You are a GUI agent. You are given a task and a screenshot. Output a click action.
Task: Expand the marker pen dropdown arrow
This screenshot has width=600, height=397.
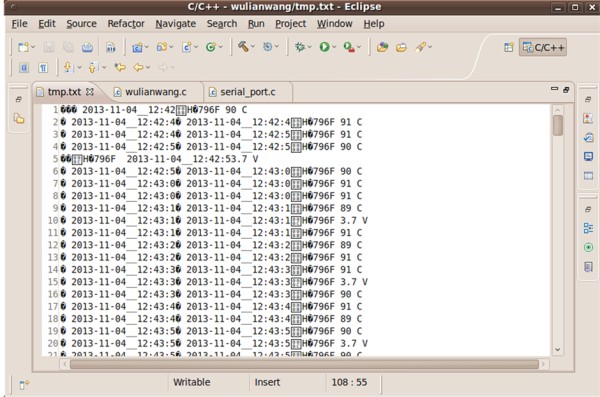[x=430, y=47]
